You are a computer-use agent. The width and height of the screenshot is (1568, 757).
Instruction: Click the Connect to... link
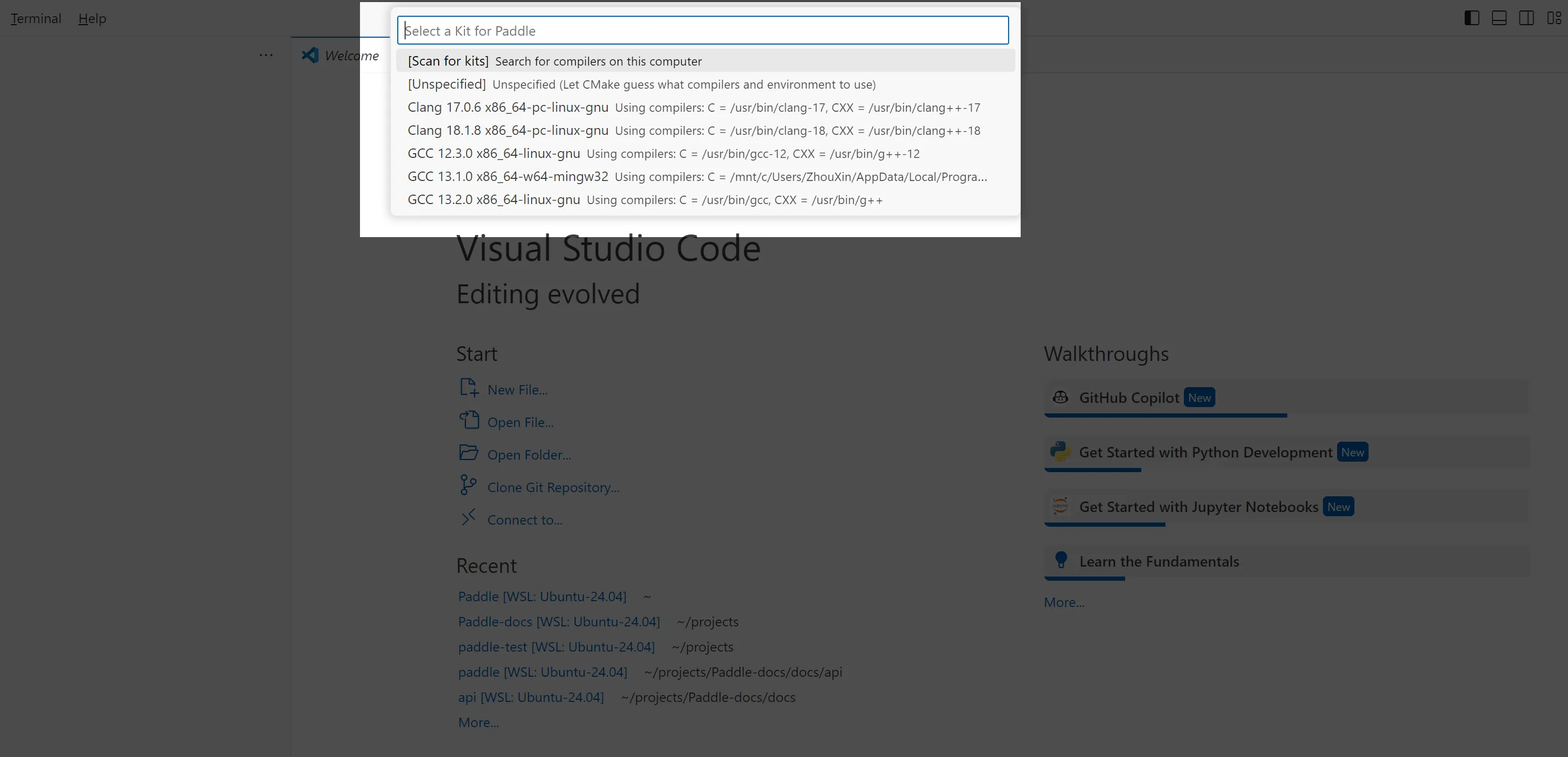[525, 520]
